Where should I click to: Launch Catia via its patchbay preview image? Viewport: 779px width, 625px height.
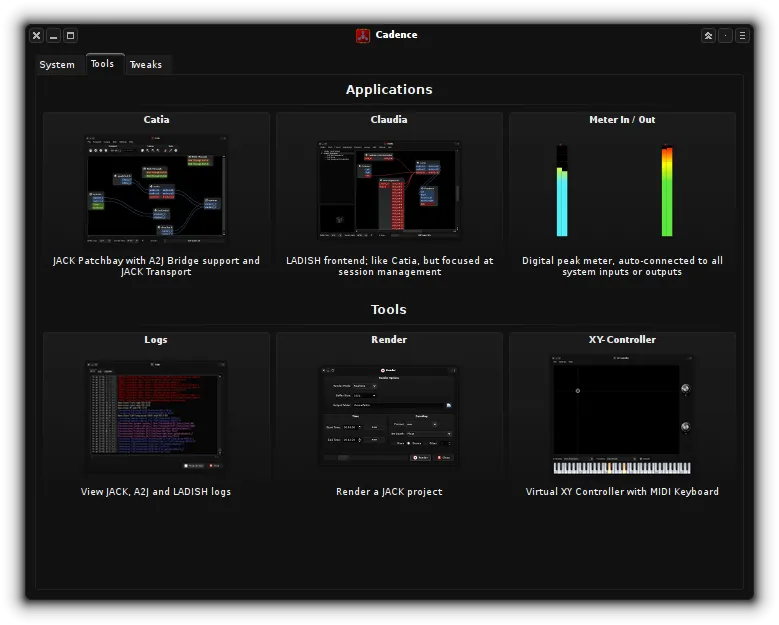point(156,190)
